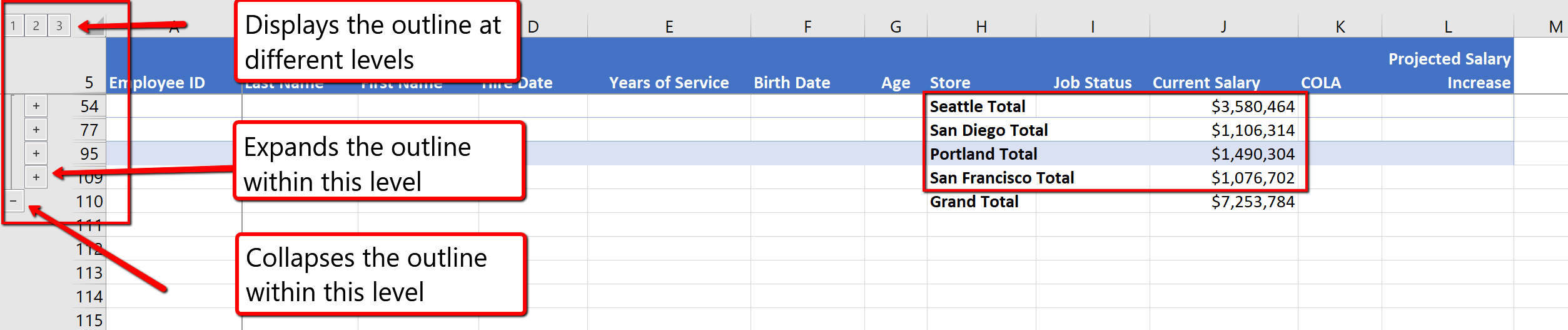The width and height of the screenshot is (1568, 330).
Task: Select the Portland Total cell
Action: click(981, 154)
